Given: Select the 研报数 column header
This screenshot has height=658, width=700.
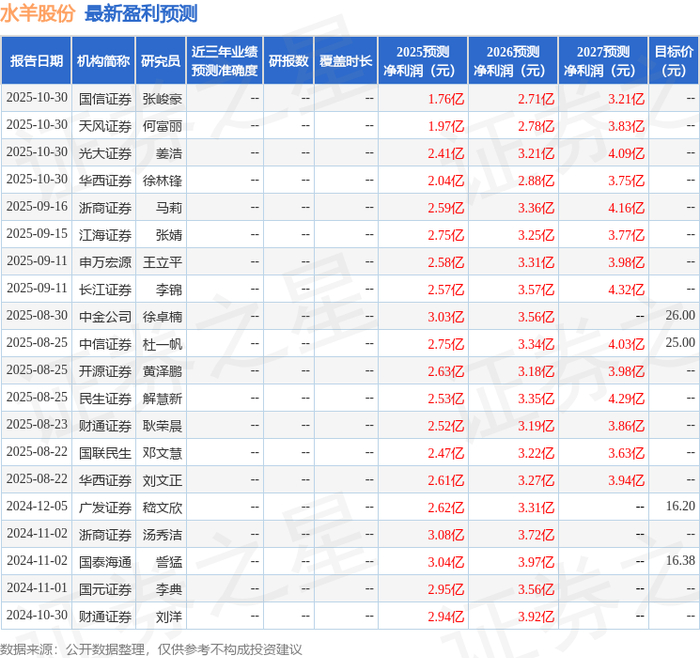Looking at the screenshot, I should pyautogui.click(x=288, y=61).
